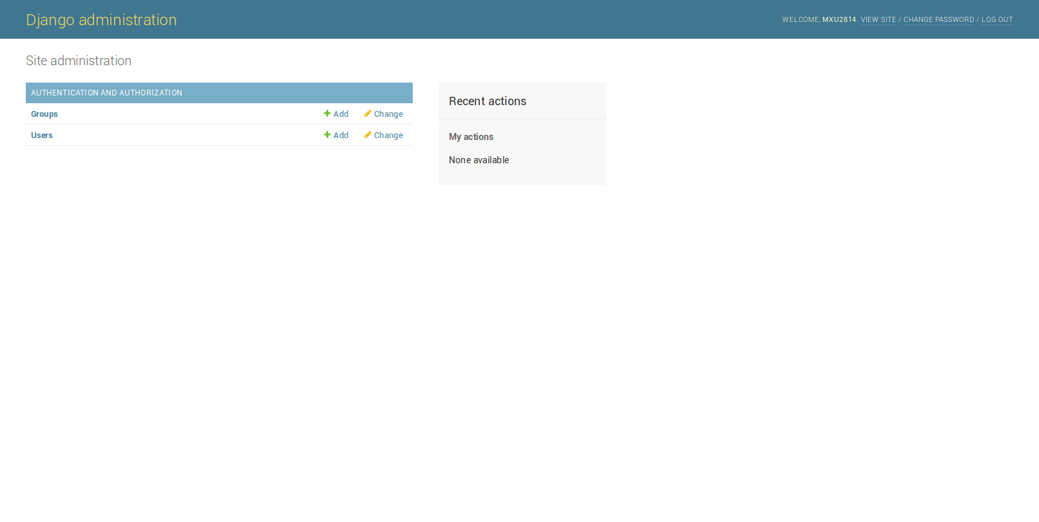Screen dimensions: 1039x522
Task: Click the yellow pencil icon in Groups row
Action: (x=368, y=114)
